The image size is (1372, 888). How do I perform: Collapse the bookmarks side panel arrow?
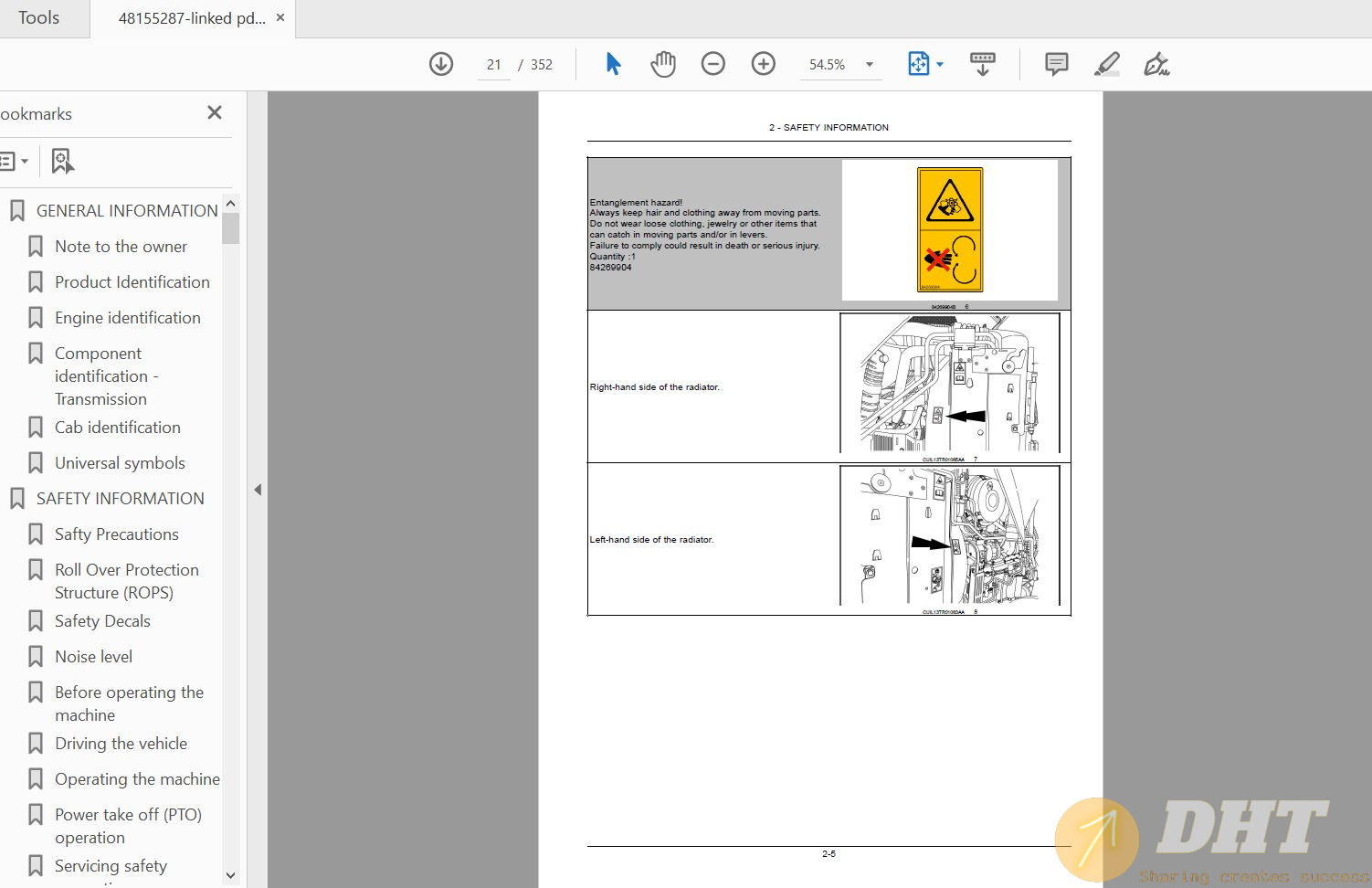coord(258,490)
